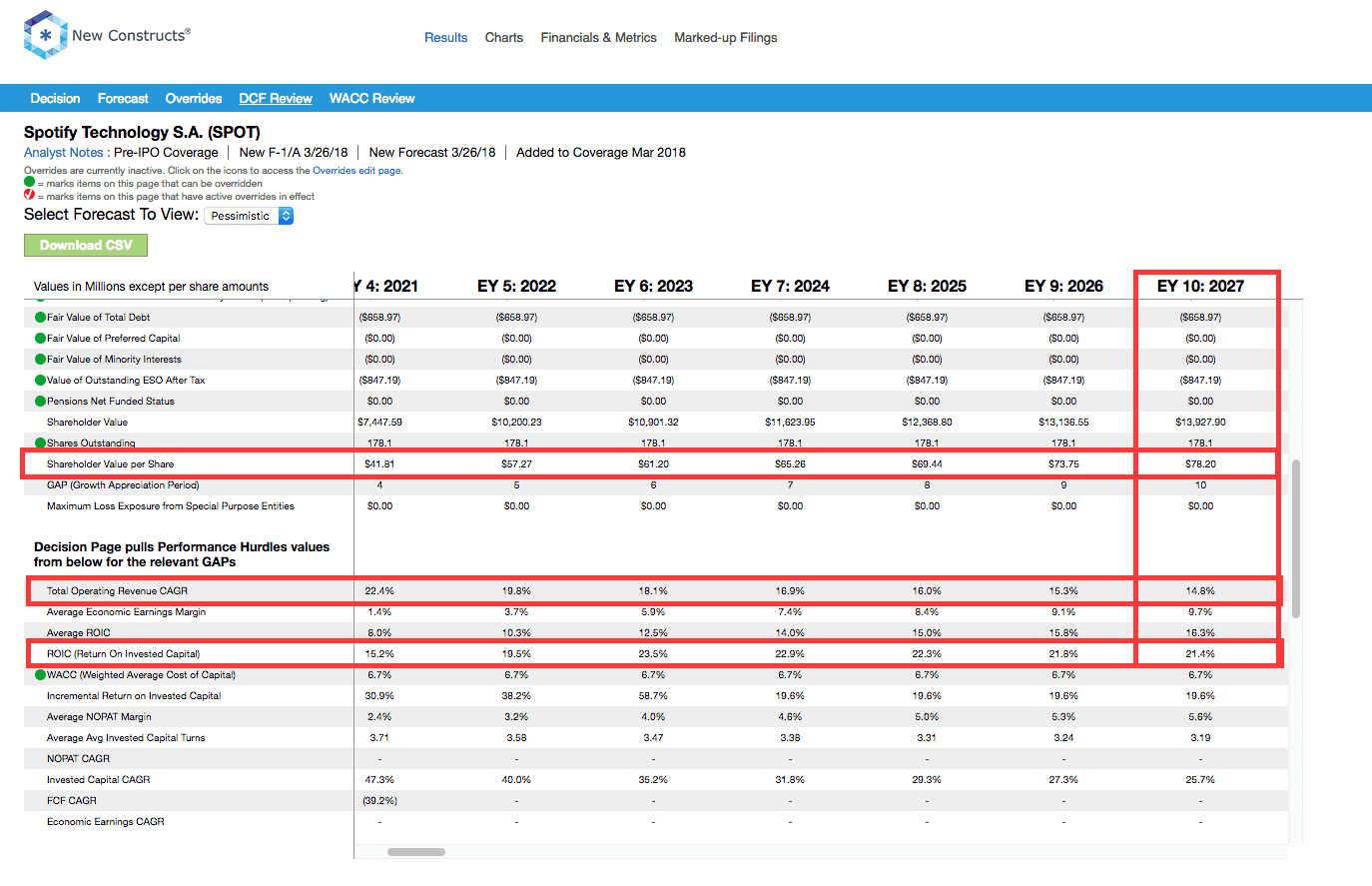
Task: Go to the Forecast page
Action: click(x=123, y=98)
